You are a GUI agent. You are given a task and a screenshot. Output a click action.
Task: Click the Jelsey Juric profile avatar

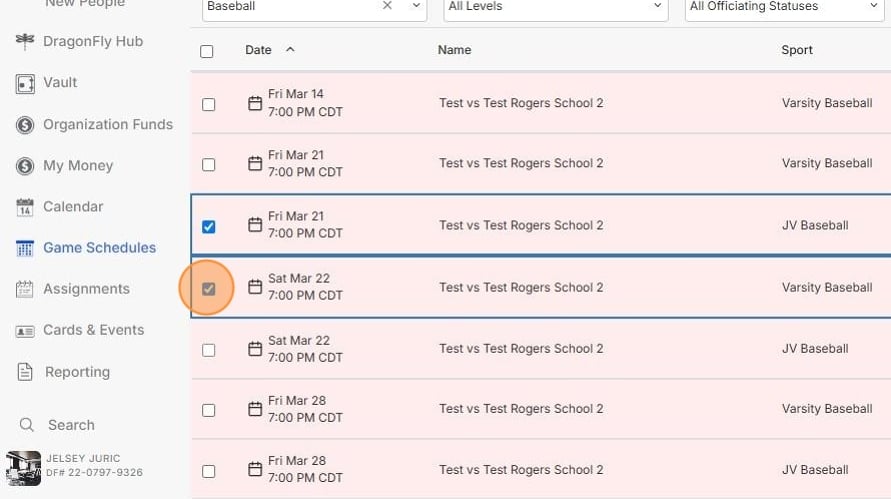coord(23,467)
